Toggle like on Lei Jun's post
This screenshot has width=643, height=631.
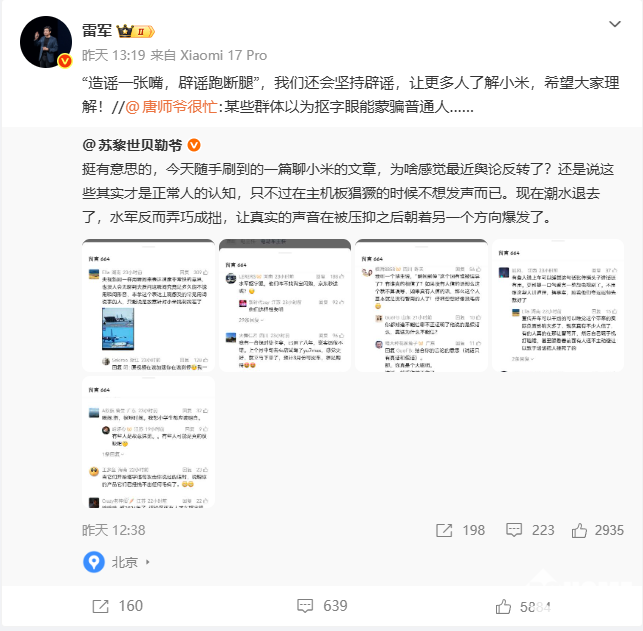click(x=503, y=606)
